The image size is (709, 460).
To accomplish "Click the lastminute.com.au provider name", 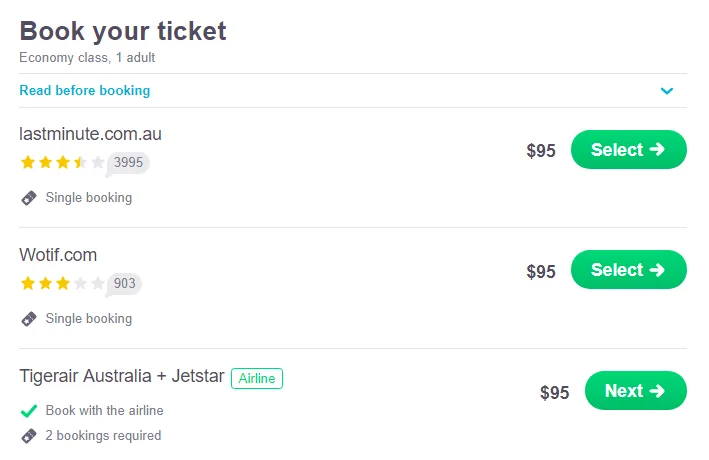I will click(x=90, y=134).
